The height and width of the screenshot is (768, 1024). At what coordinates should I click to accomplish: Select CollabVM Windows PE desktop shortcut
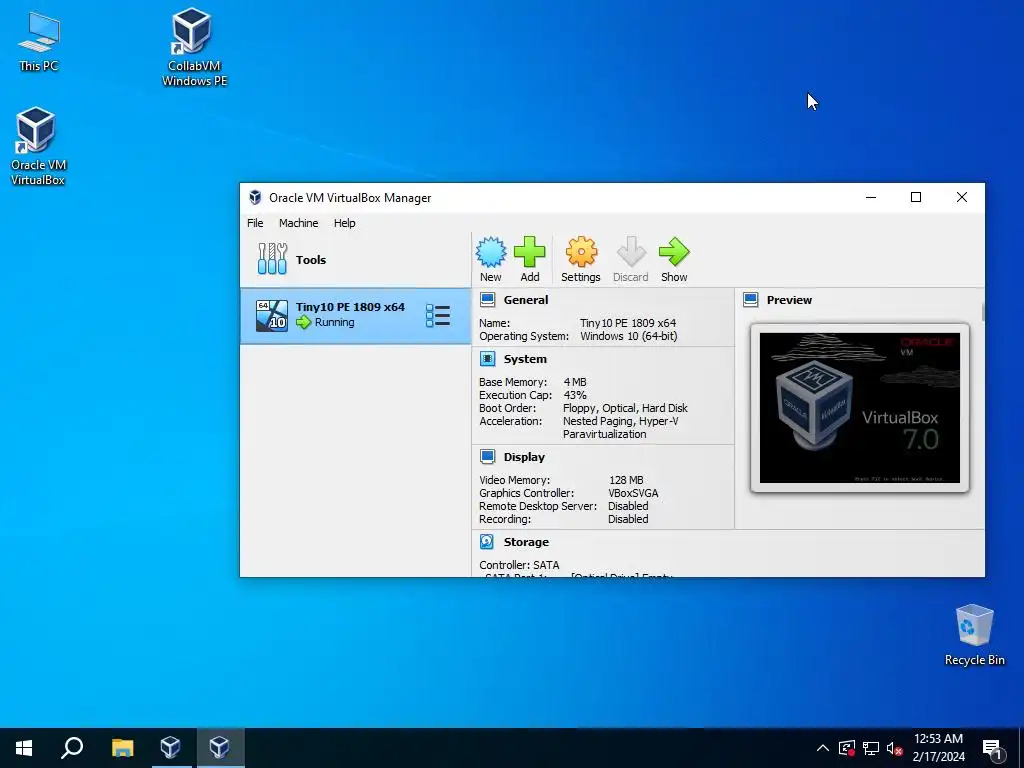pos(194,48)
